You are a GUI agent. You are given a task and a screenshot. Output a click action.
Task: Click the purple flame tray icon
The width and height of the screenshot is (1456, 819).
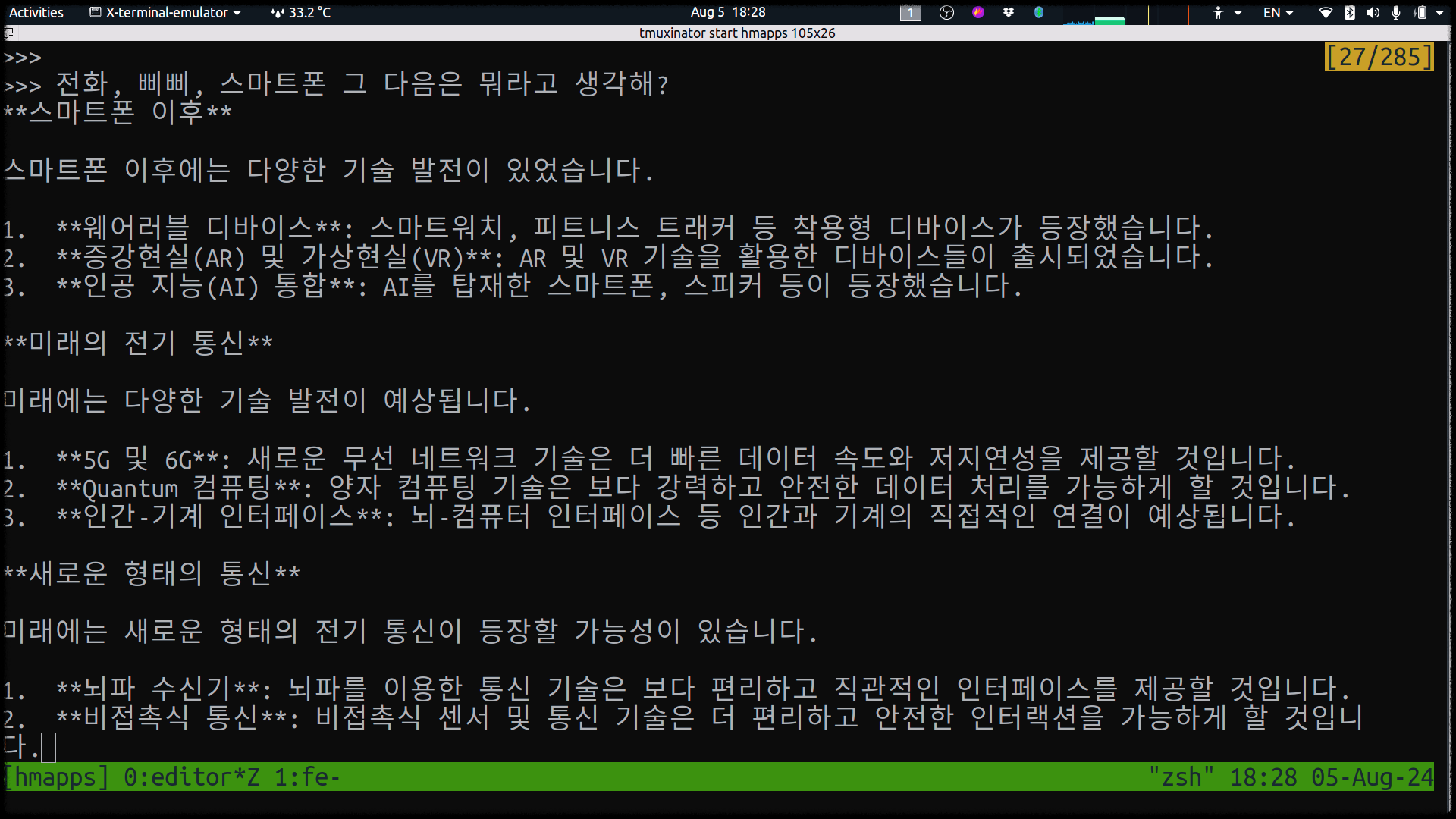tap(978, 12)
